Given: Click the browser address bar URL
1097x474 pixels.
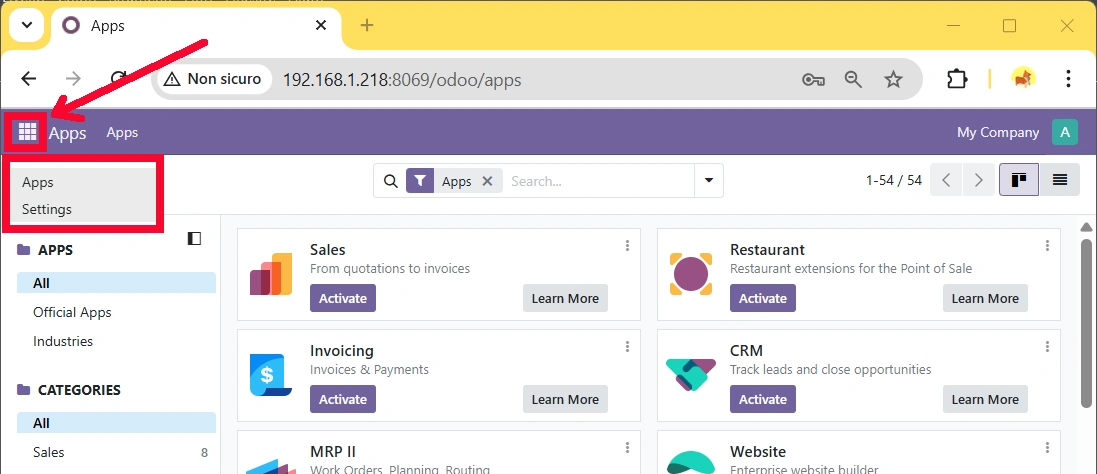Looking at the screenshot, I should click(x=402, y=80).
